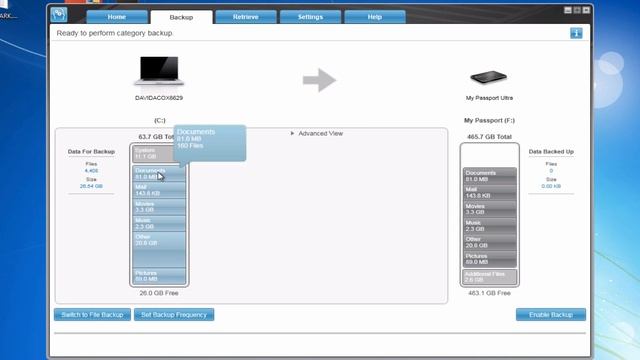Click the Data Backed Up heading
Viewport: 640px width, 360px height.
(x=551, y=151)
